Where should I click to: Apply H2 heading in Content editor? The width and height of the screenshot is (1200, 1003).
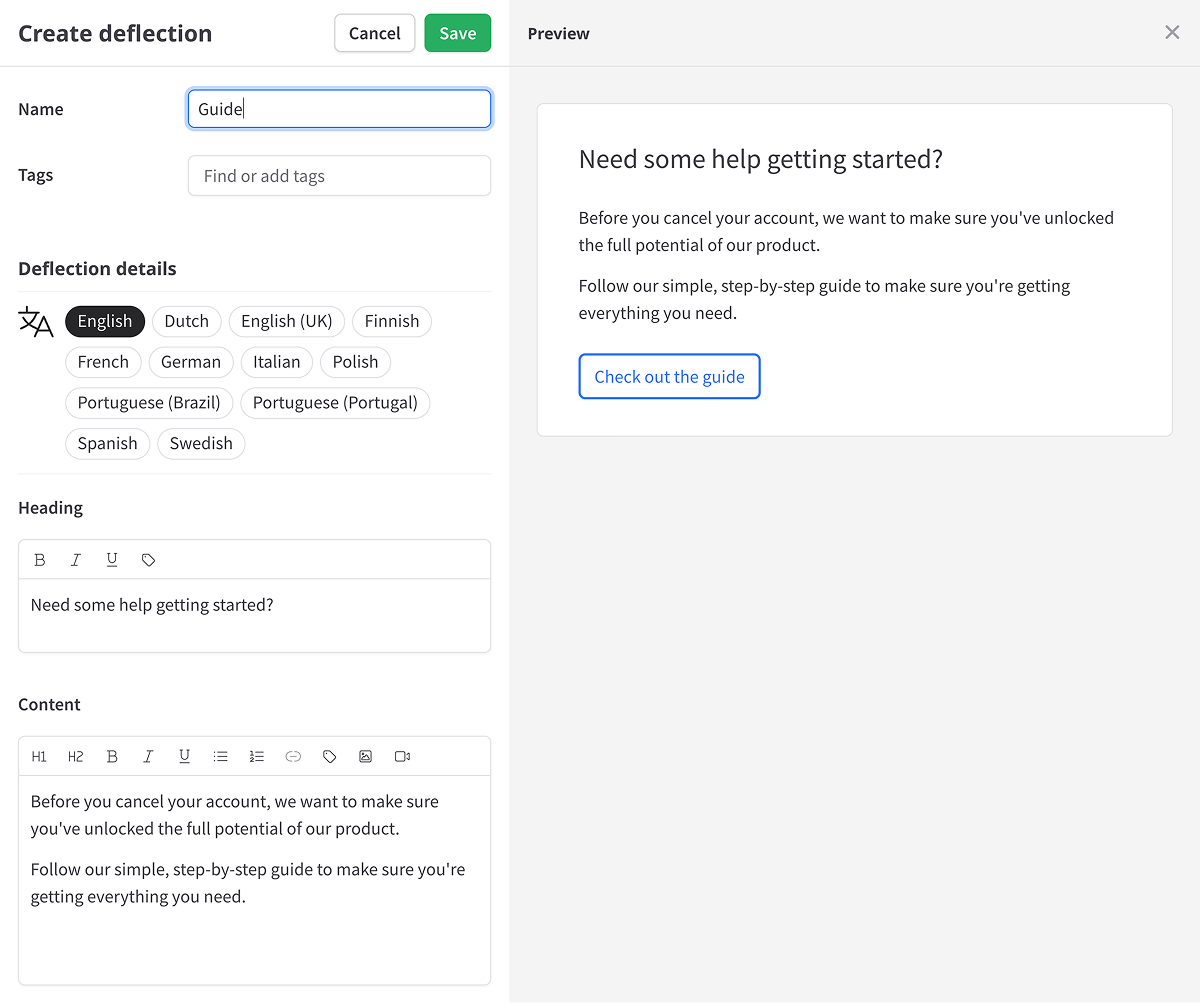coord(76,757)
